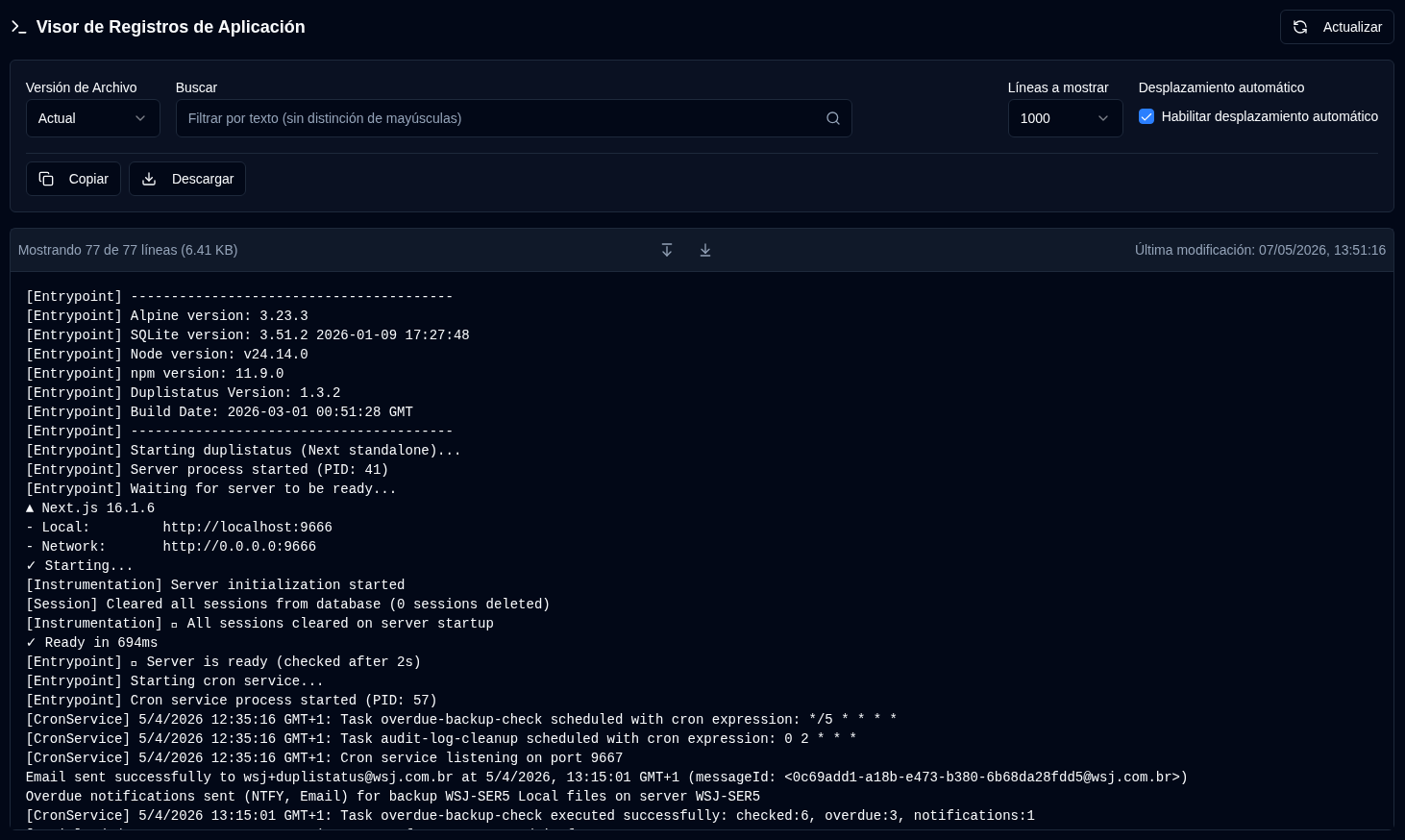Image resolution: width=1405 pixels, height=840 pixels.
Task: Click the 'Ready in 694ms' log line
Action: (x=92, y=642)
